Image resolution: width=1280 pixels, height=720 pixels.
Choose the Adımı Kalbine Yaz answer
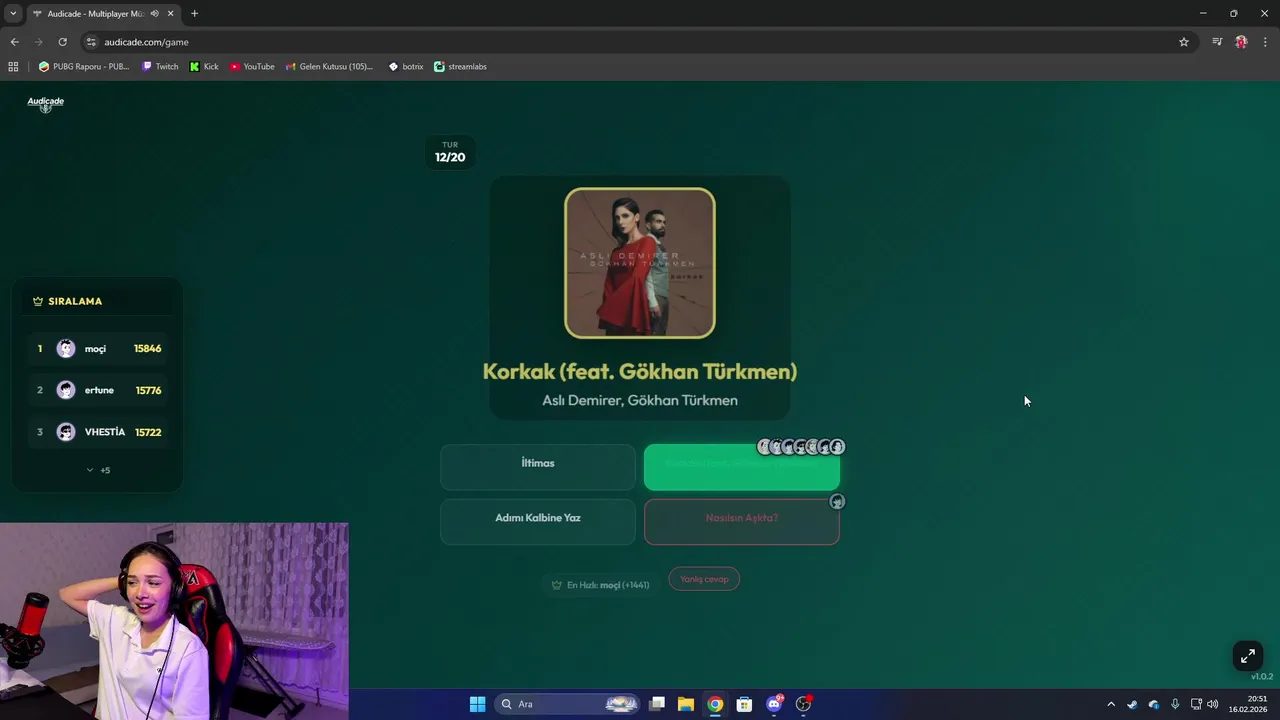[x=538, y=522]
